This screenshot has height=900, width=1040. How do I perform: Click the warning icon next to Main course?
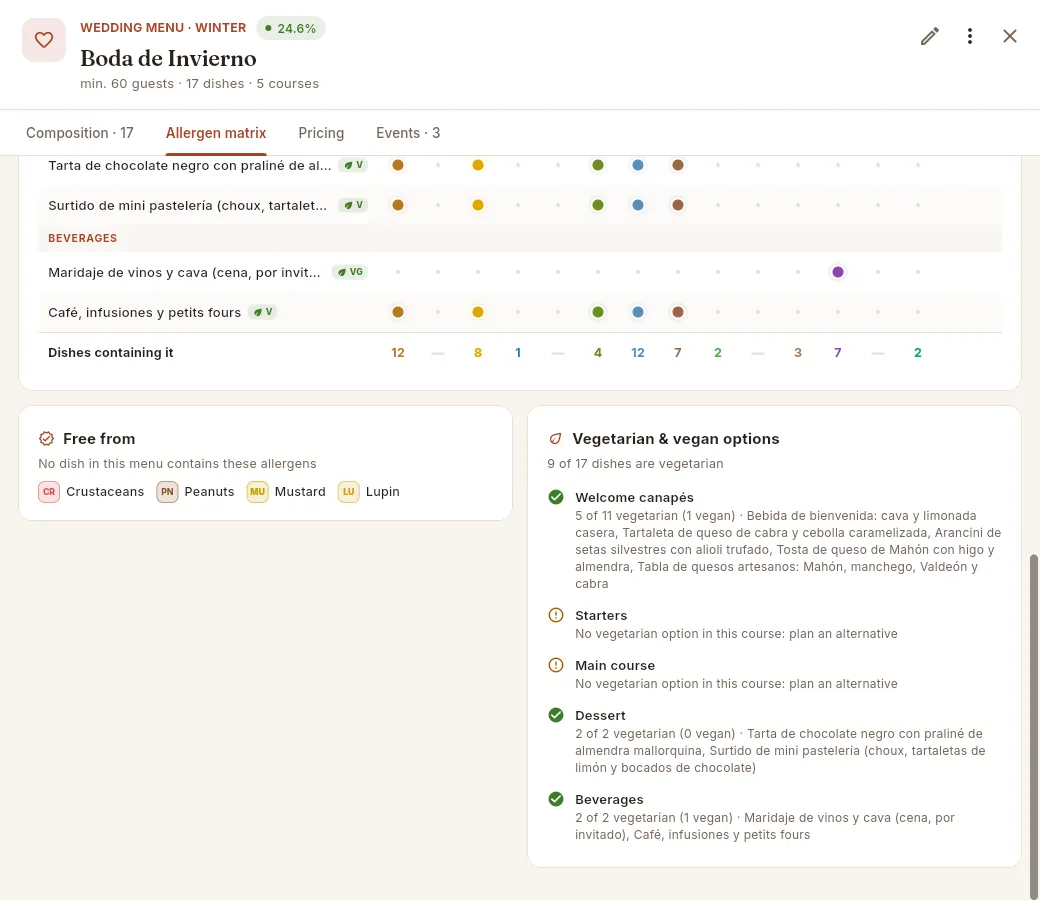[556, 665]
